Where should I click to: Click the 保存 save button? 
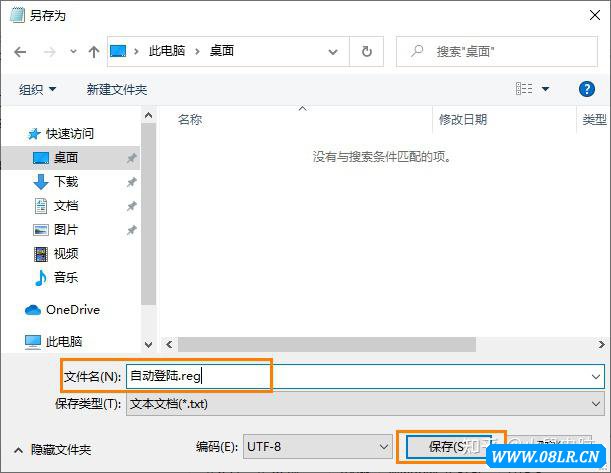pos(449,447)
